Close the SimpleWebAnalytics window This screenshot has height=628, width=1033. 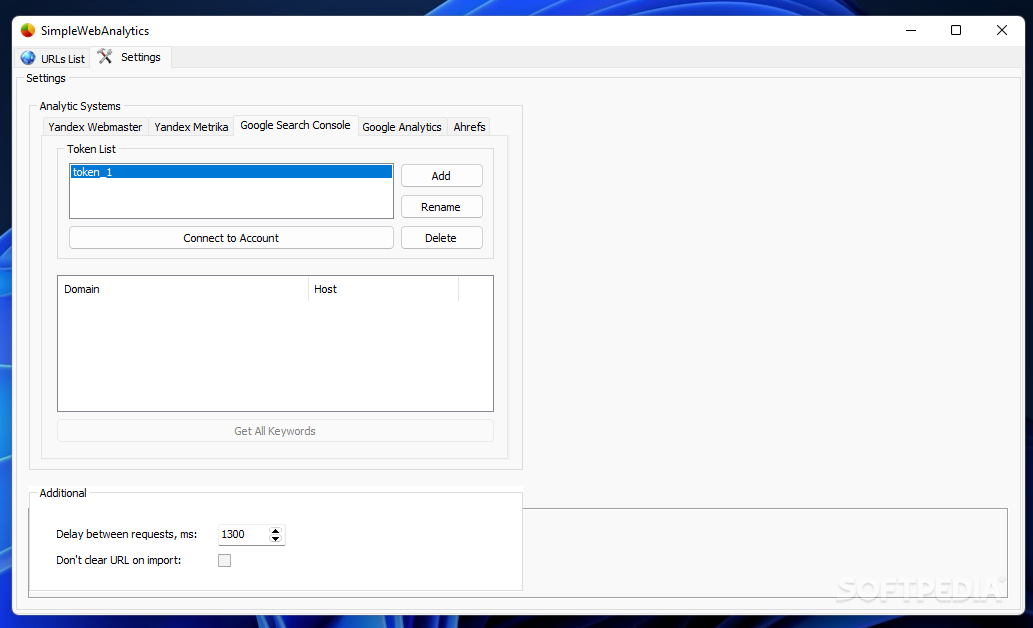[1002, 30]
